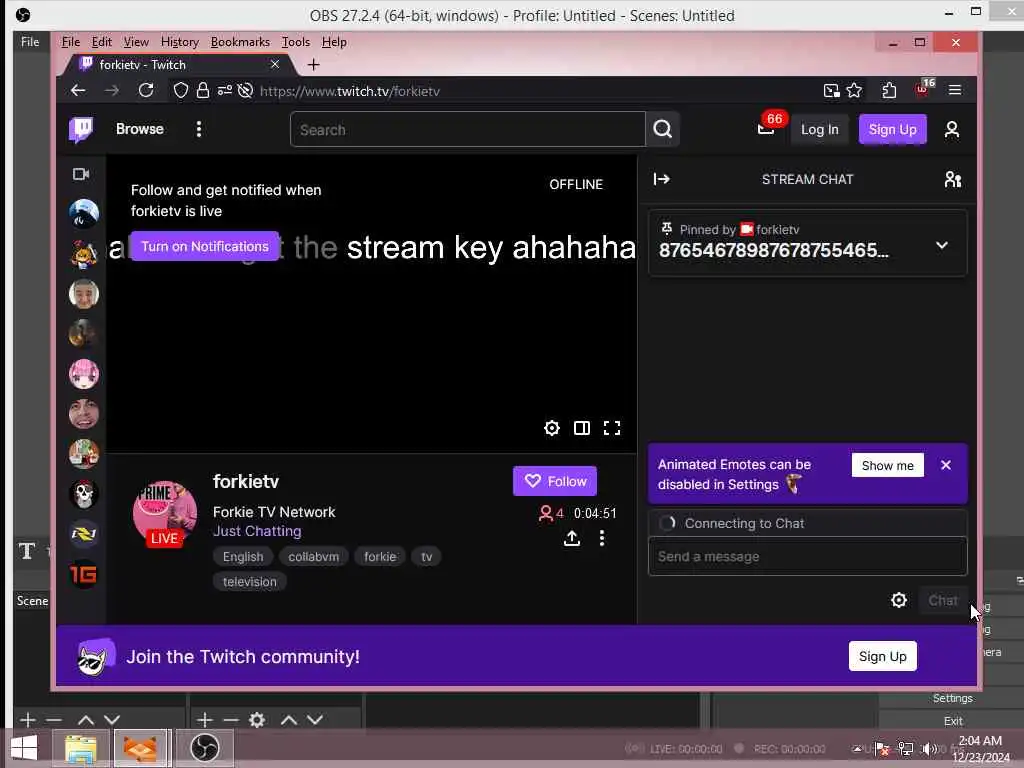
Task: Click Turn on Notifications button
Action: pos(205,246)
